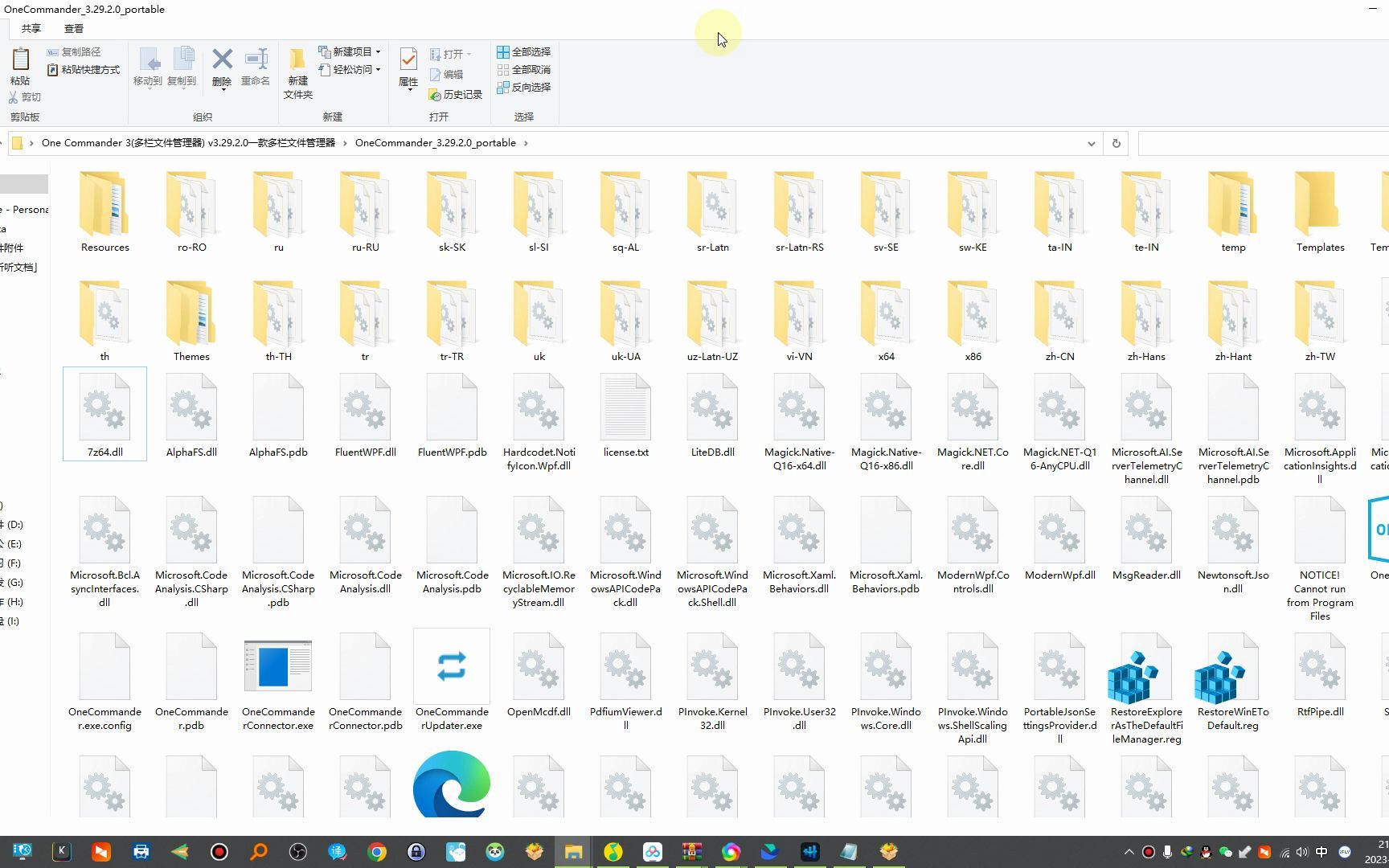Select ModernWpf.dll file

(1059, 538)
